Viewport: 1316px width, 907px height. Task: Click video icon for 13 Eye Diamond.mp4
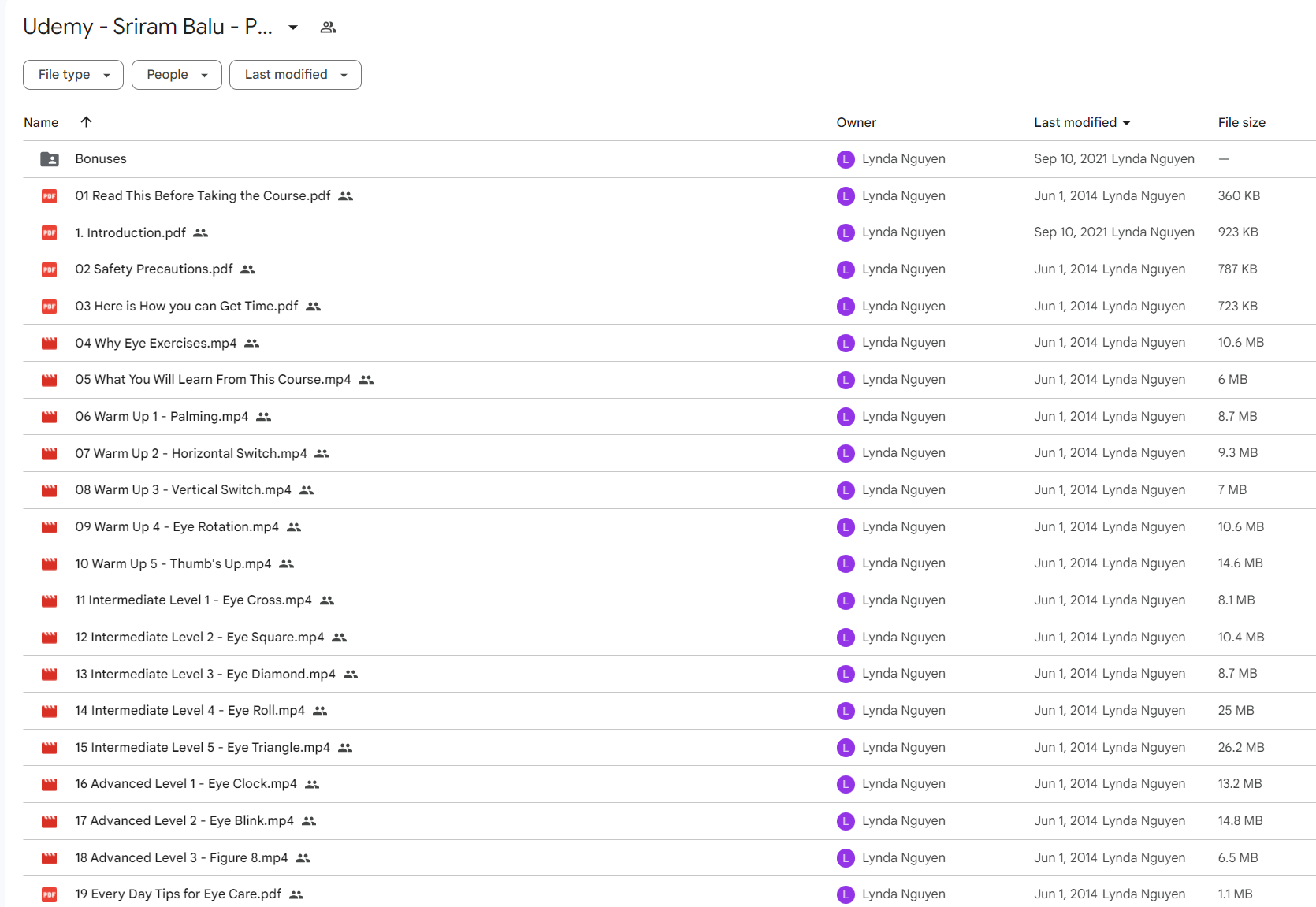pyautogui.click(x=50, y=674)
